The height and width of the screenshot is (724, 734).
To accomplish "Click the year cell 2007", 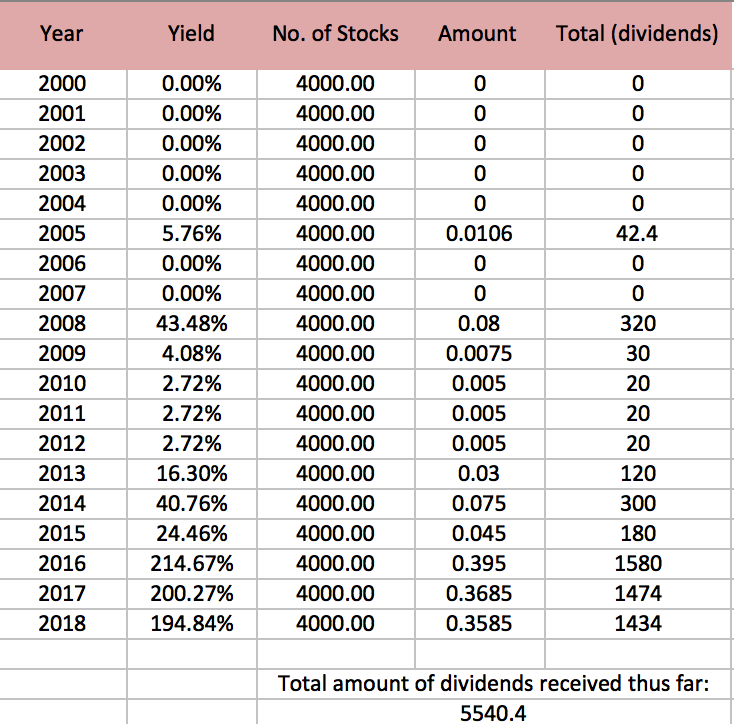I will pos(62,293).
